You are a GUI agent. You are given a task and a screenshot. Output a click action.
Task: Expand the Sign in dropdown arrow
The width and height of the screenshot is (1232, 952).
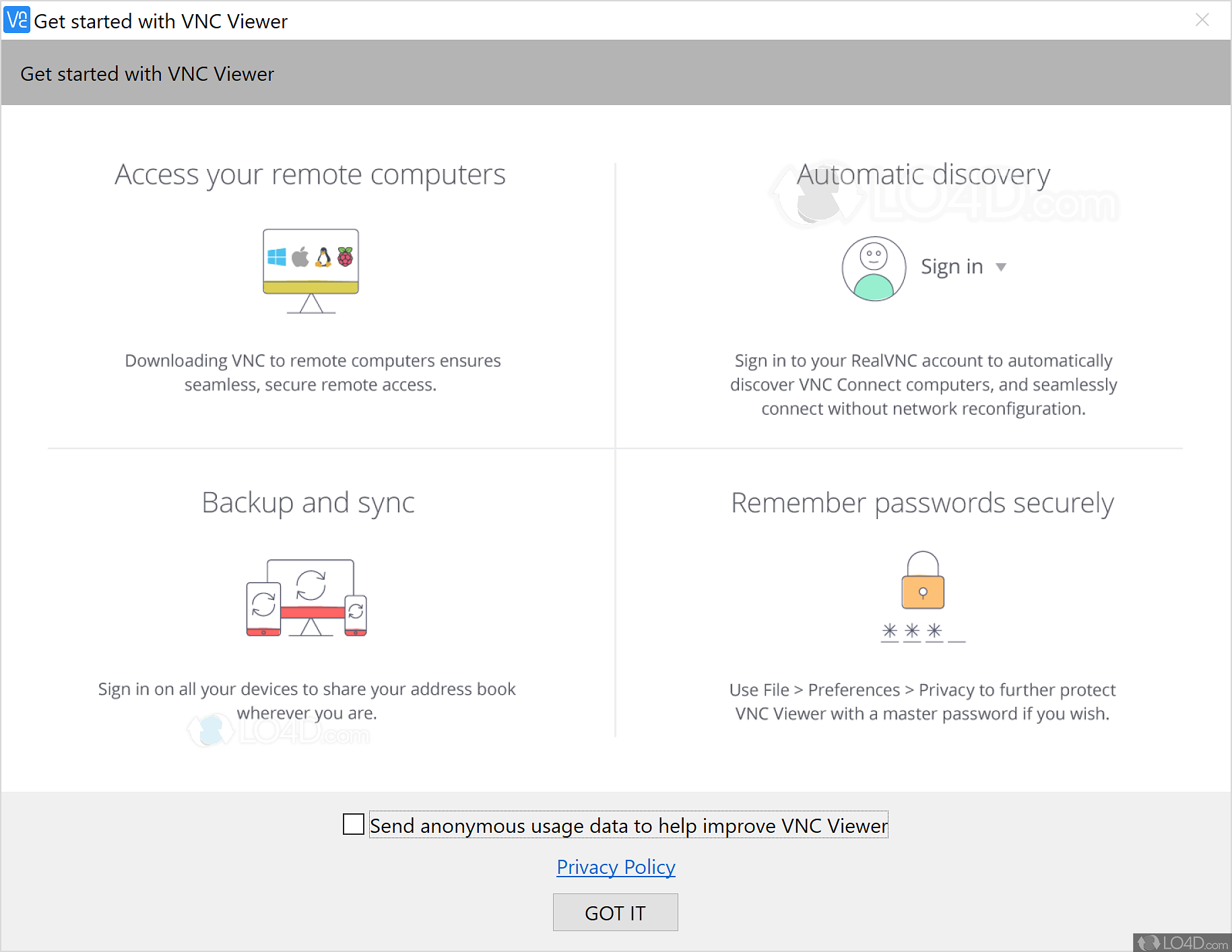tap(1001, 267)
